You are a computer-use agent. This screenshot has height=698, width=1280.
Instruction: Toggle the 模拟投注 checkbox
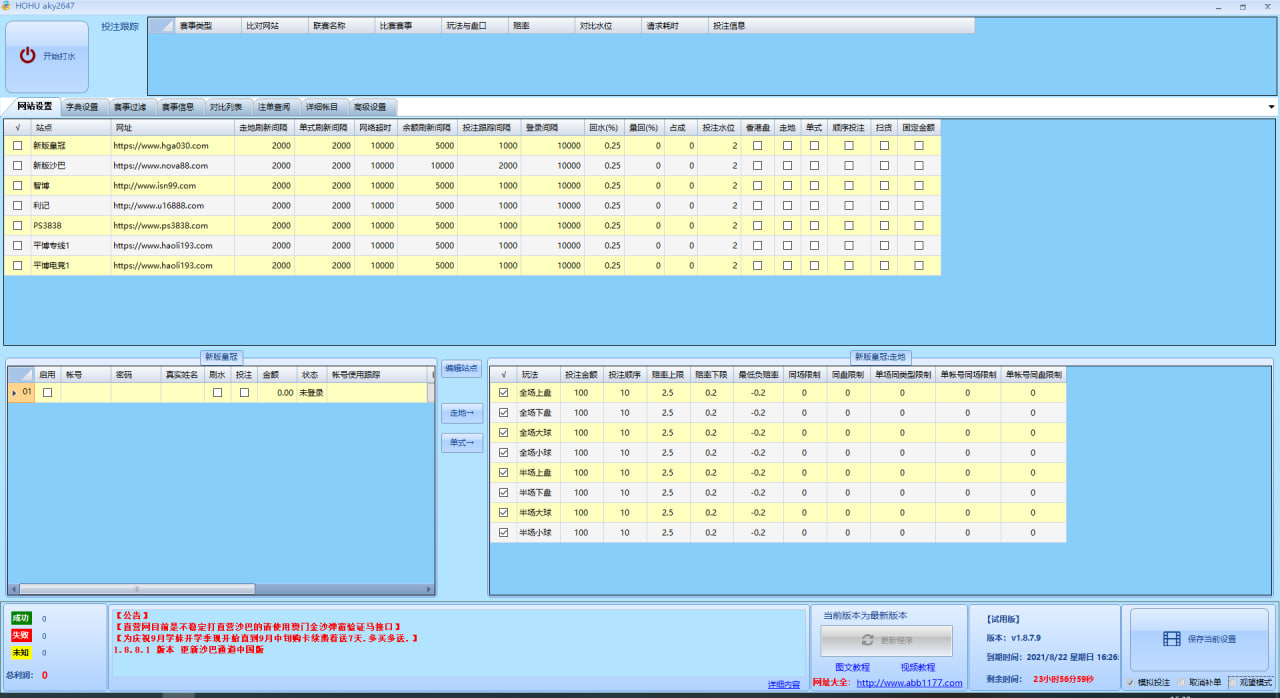pyautogui.click(x=1130, y=682)
